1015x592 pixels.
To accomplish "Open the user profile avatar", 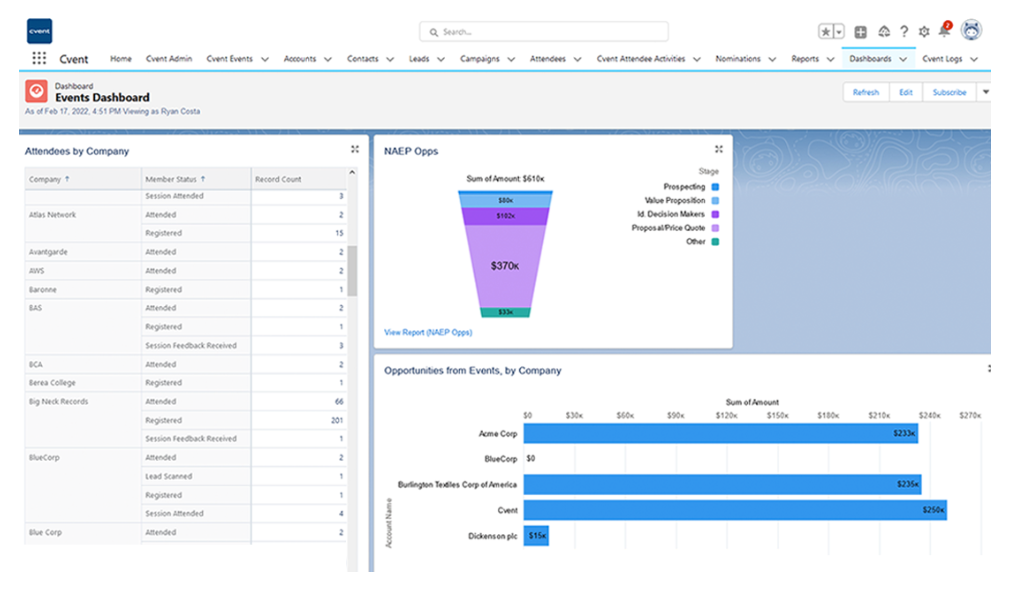I will click(971, 30).
